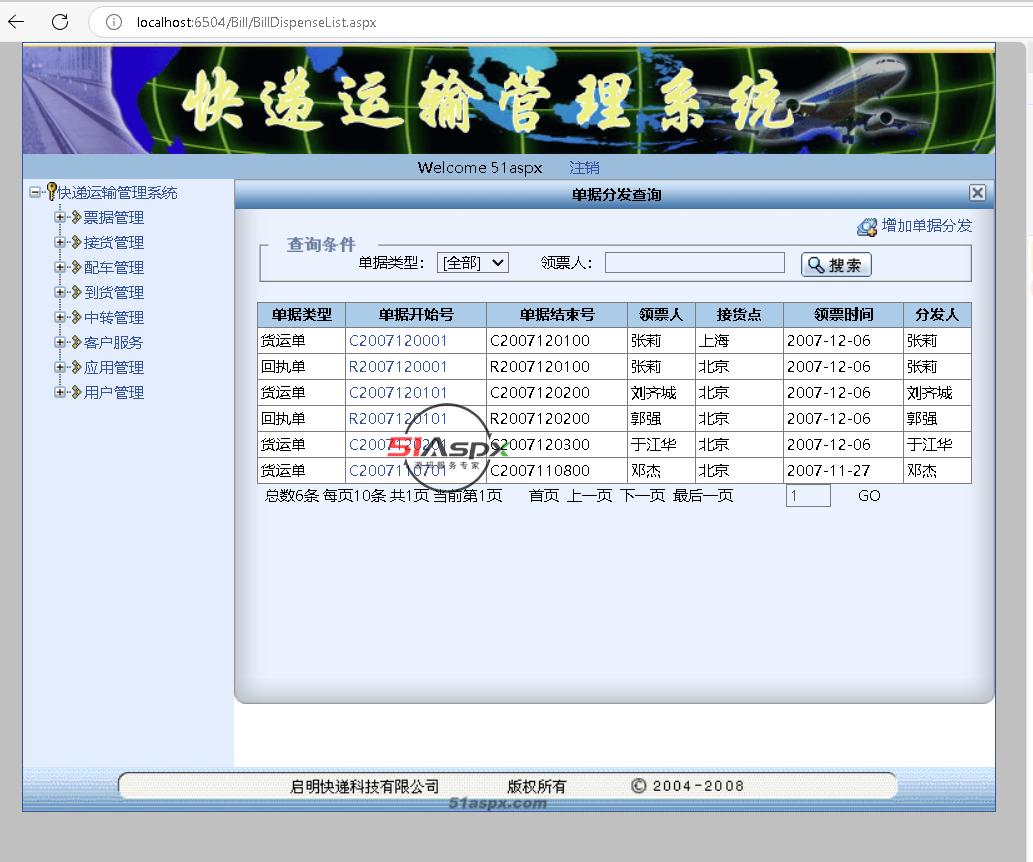1033x862 pixels.
Task: Open the 单据类型 dropdown
Action: (x=473, y=263)
